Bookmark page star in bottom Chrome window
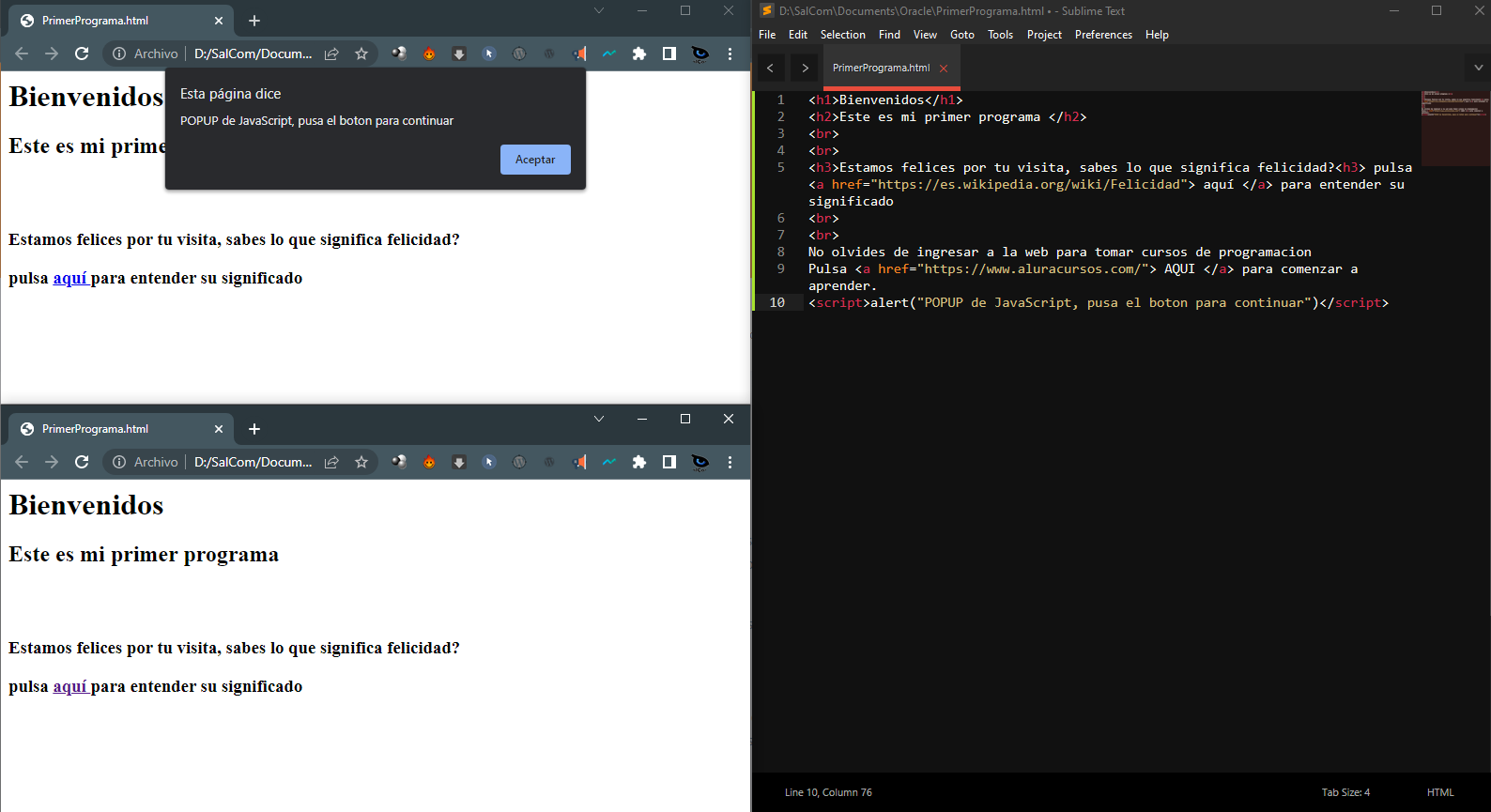1491x812 pixels. click(x=361, y=462)
